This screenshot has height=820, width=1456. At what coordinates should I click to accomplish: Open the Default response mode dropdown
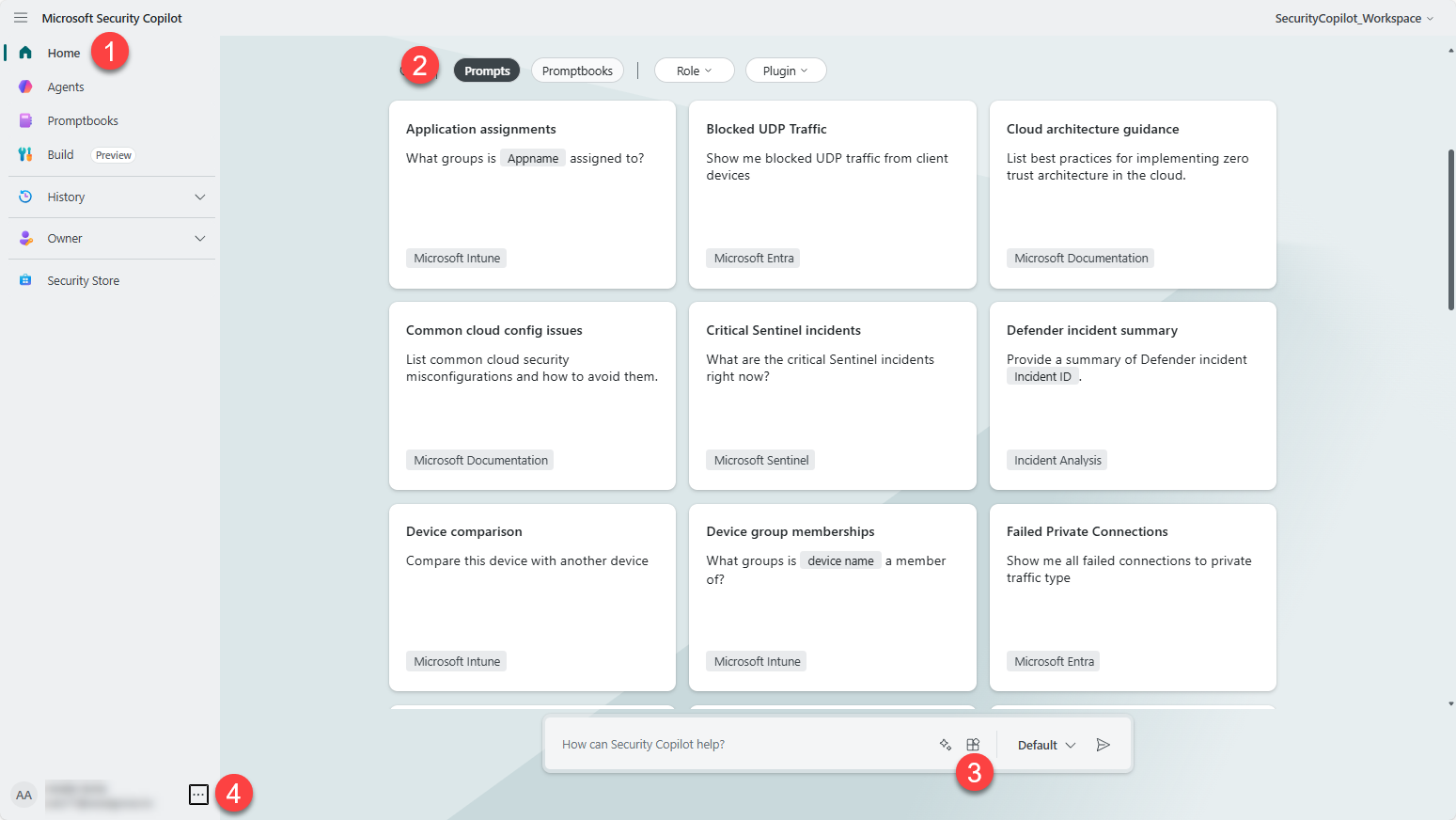click(x=1043, y=744)
